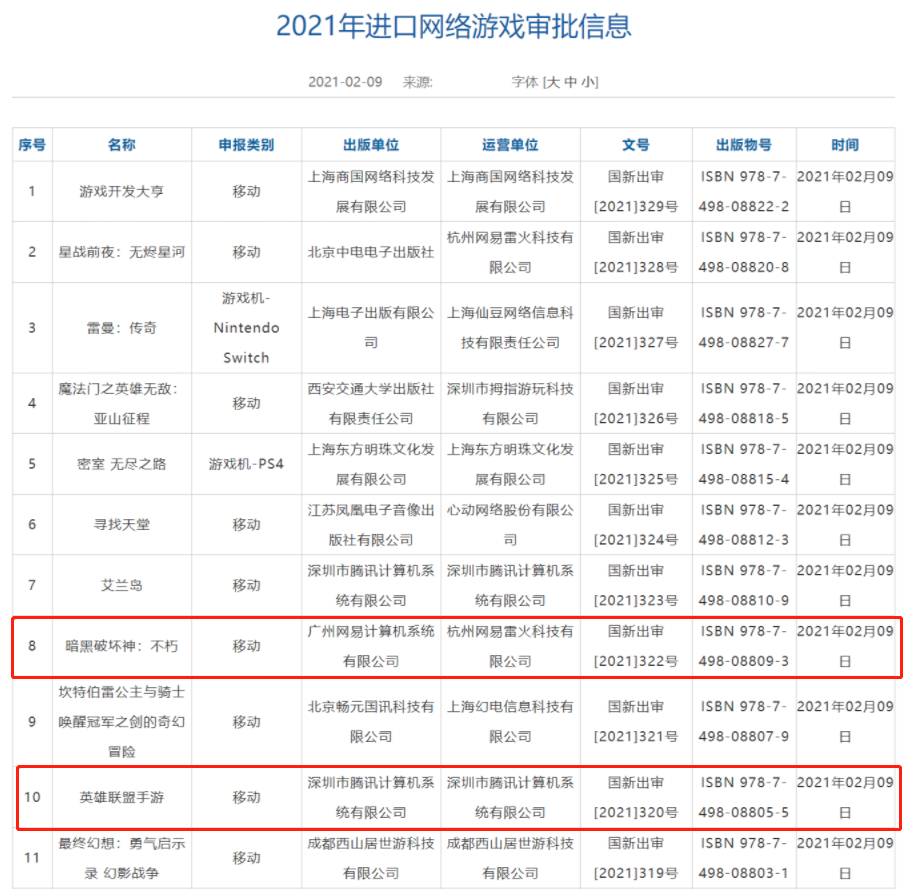Click ISBN ending 498-08822-2
The image size is (907, 889).
744,206
